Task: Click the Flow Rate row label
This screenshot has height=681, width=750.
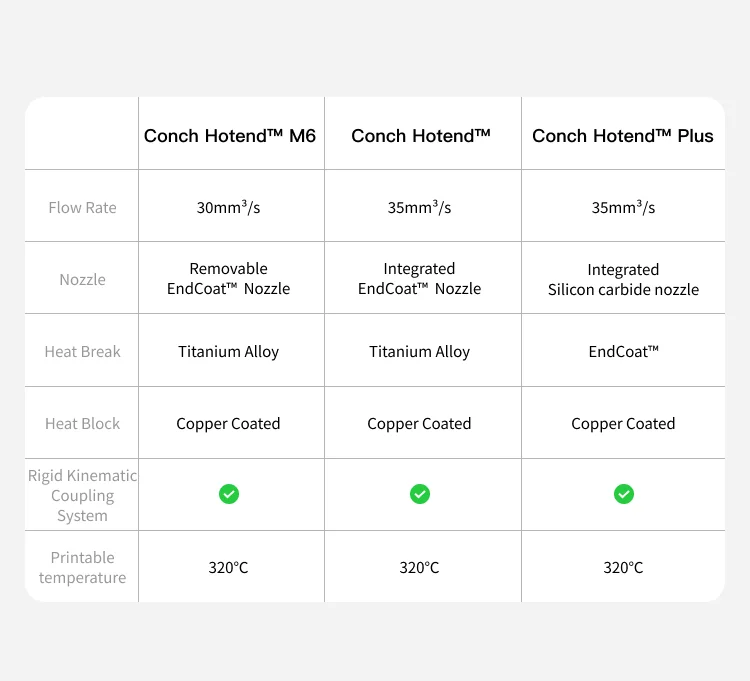Action: click(x=82, y=208)
